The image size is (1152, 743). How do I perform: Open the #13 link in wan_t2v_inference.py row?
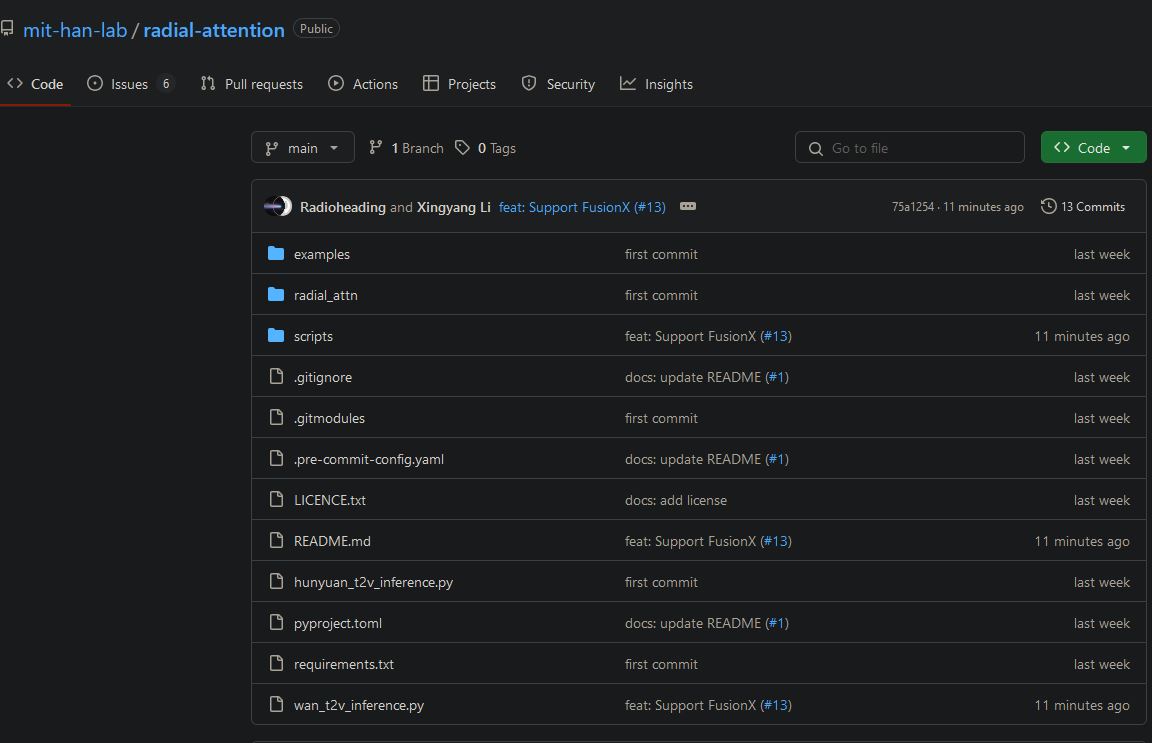click(x=776, y=706)
